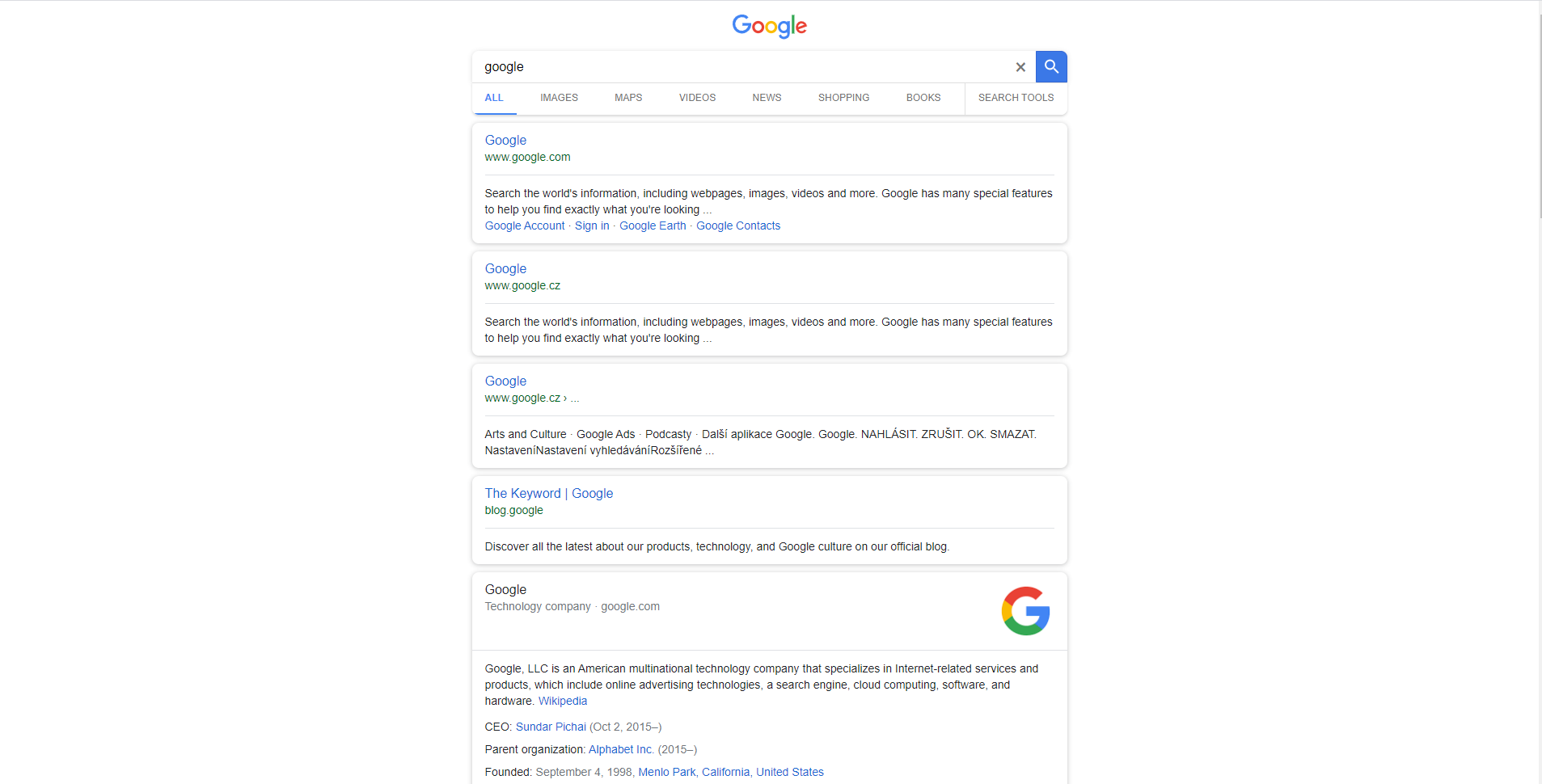Click the Google logo at top
This screenshot has width=1542, height=784.
tap(769, 26)
